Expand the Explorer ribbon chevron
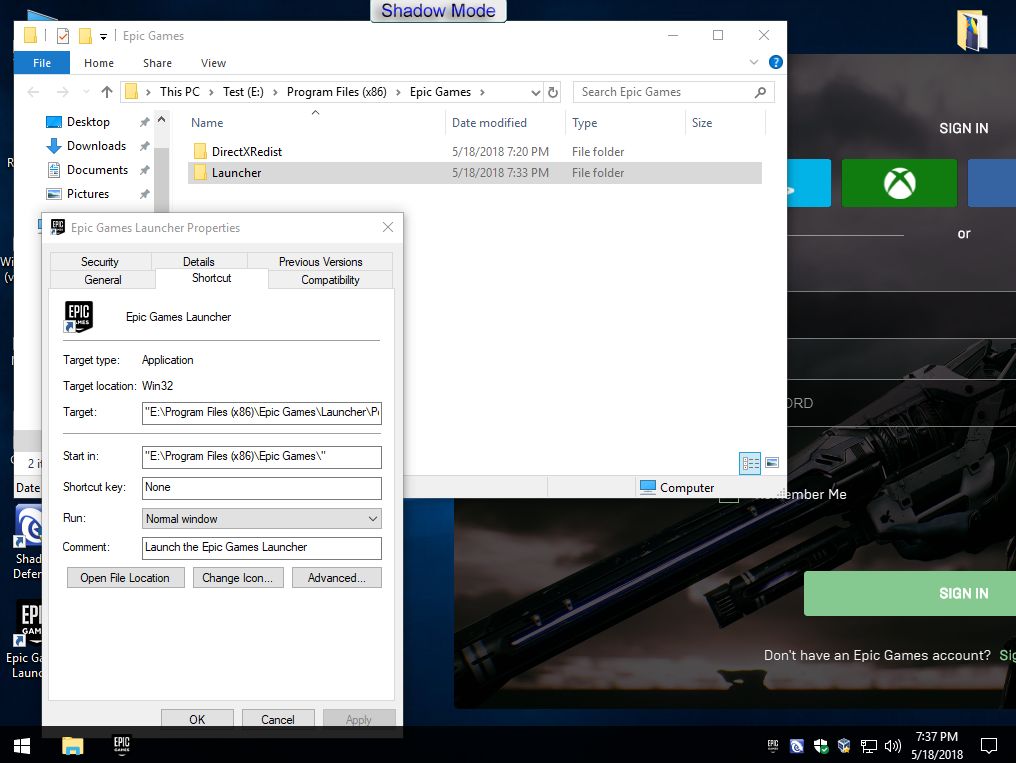Image resolution: width=1016 pixels, height=763 pixels. point(754,62)
